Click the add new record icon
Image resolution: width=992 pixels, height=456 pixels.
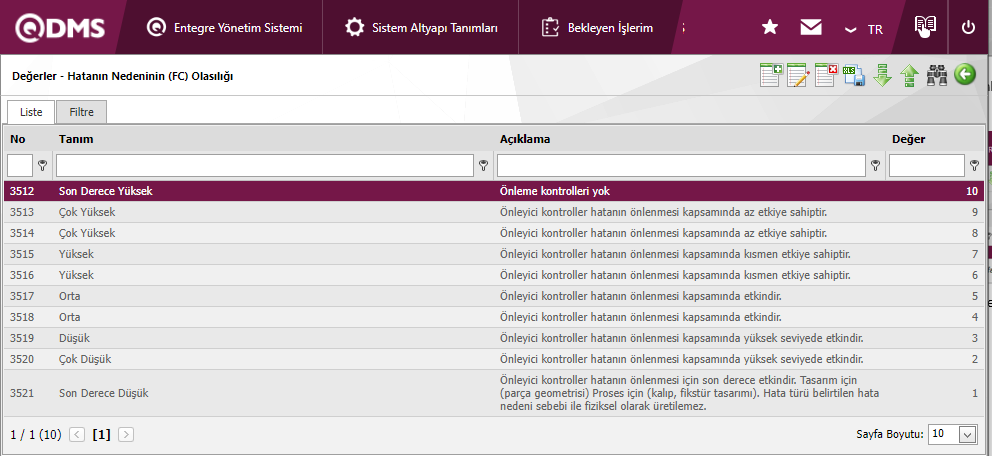coord(771,75)
